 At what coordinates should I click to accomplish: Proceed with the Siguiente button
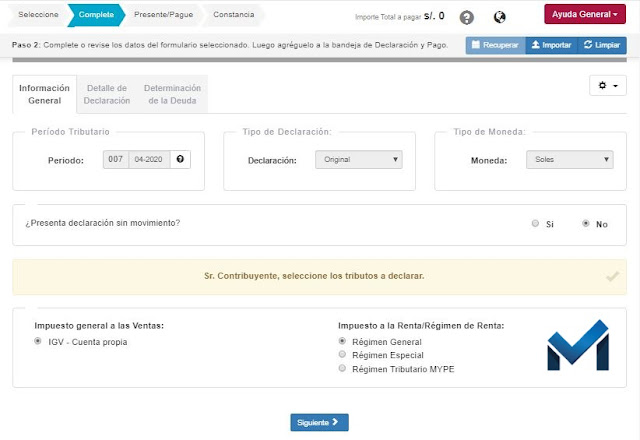[x=319, y=422]
